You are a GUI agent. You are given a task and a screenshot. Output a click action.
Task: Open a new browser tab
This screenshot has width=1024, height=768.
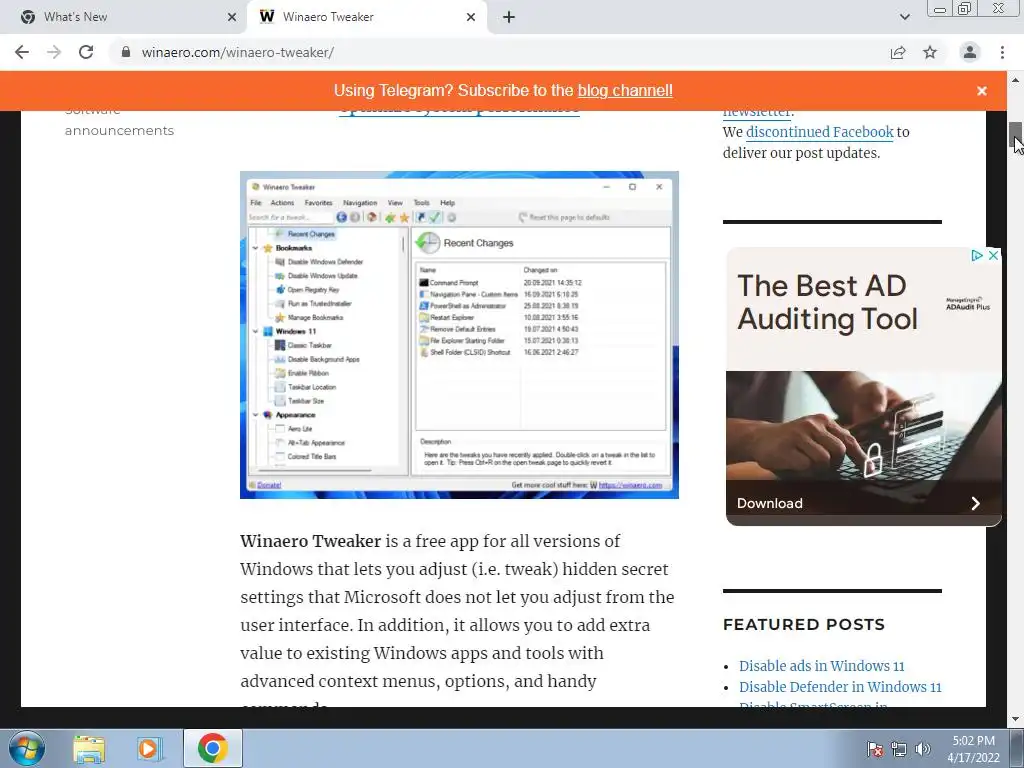coord(509,17)
